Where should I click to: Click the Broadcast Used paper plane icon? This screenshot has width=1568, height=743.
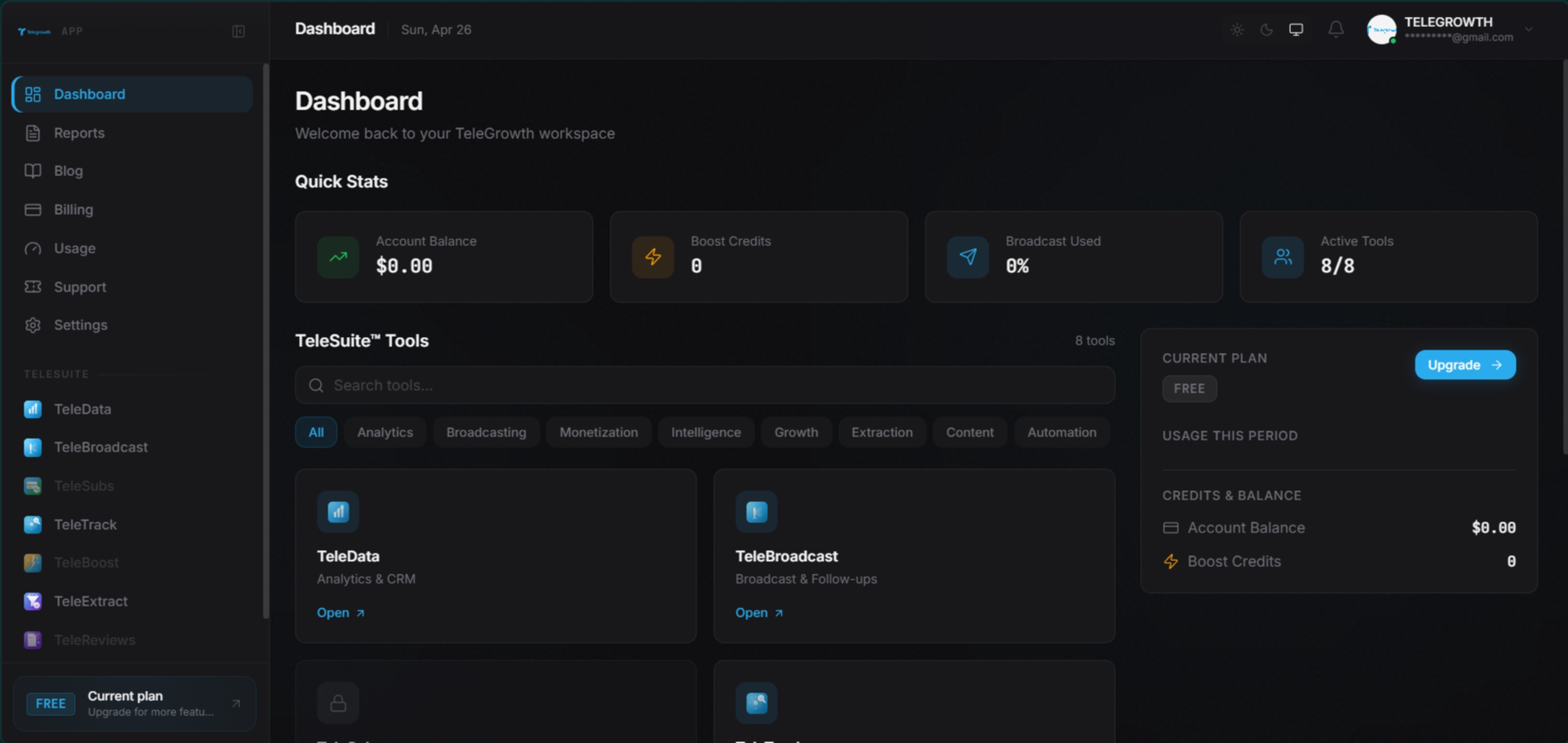(968, 257)
